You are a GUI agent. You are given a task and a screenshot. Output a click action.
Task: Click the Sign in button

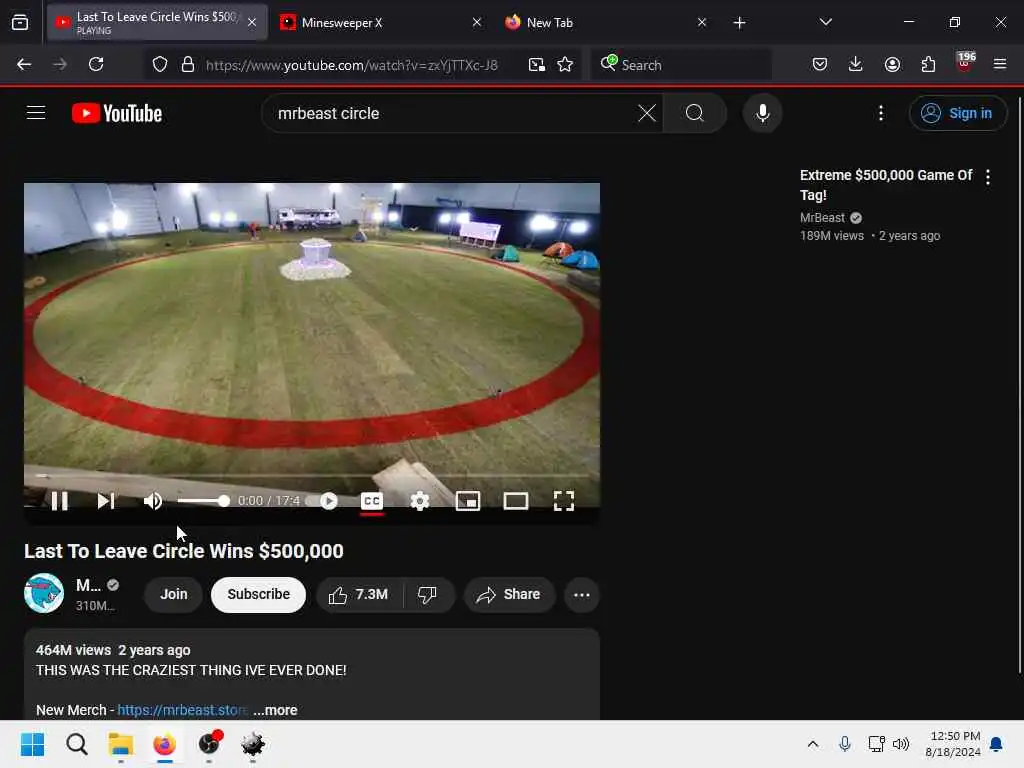pyautogui.click(x=957, y=113)
